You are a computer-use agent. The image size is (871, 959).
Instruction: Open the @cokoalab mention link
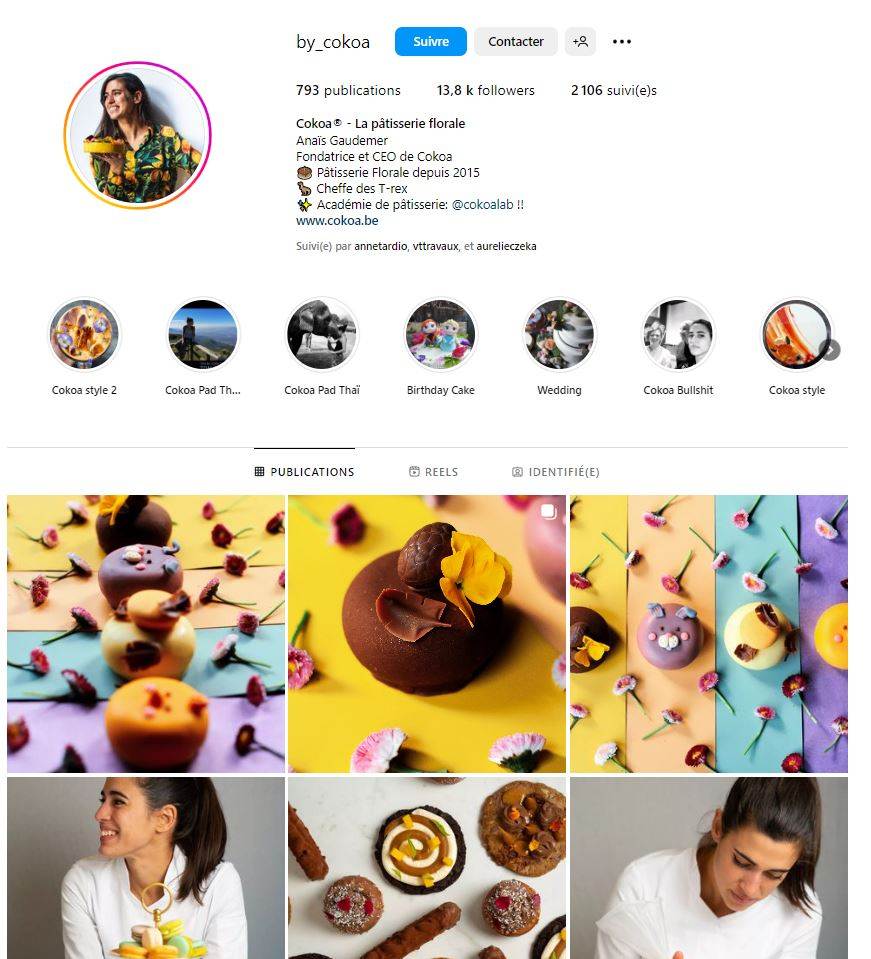coord(482,205)
